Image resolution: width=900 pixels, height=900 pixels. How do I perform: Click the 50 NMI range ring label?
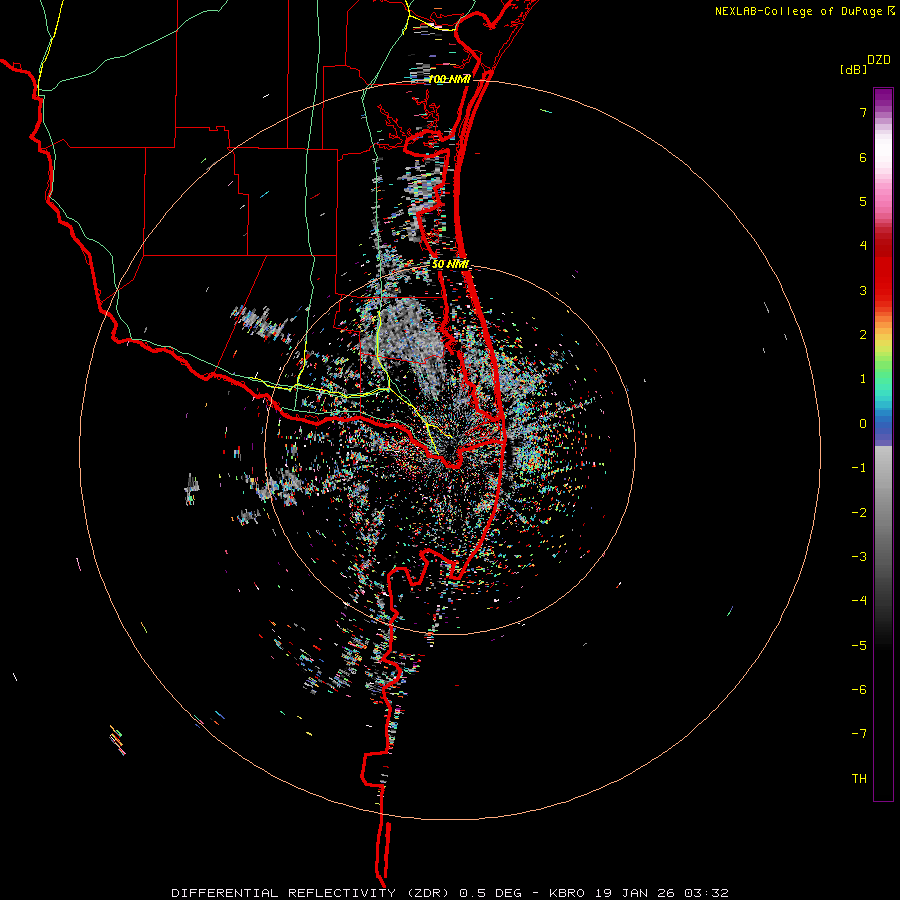[x=450, y=265]
